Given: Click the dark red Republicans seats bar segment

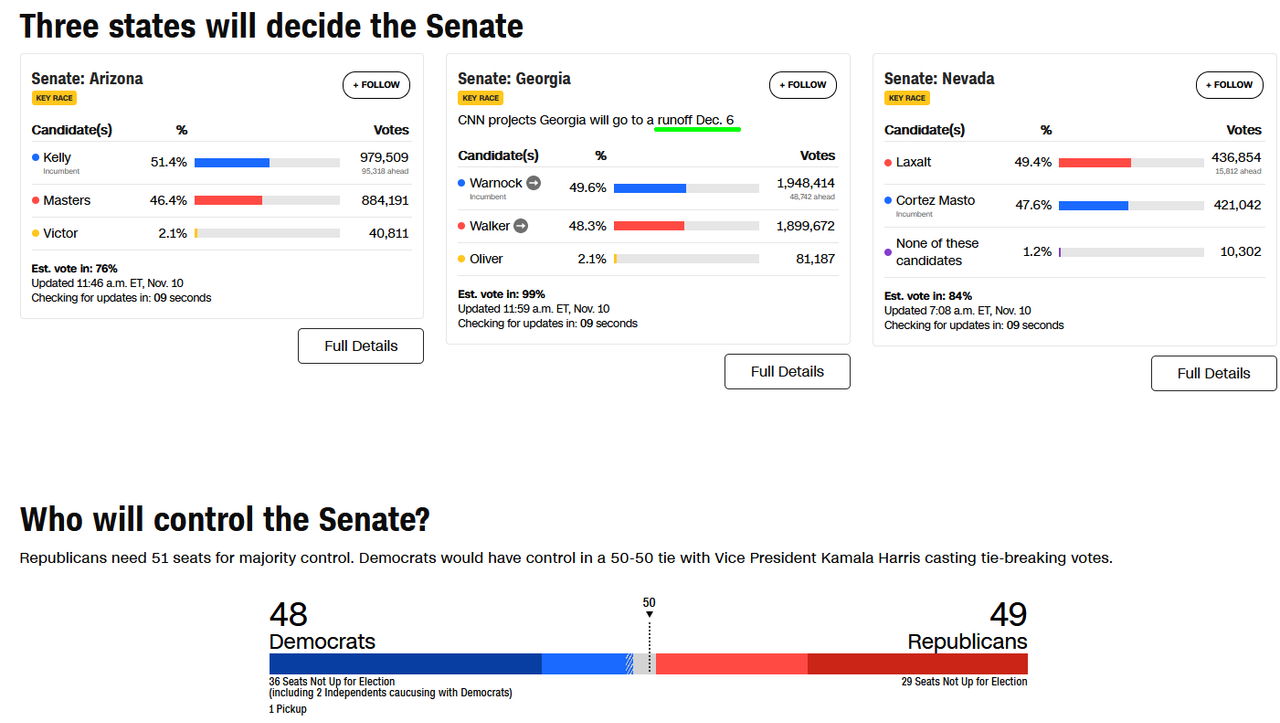Looking at the screenshot, I should tap(917, 663).
